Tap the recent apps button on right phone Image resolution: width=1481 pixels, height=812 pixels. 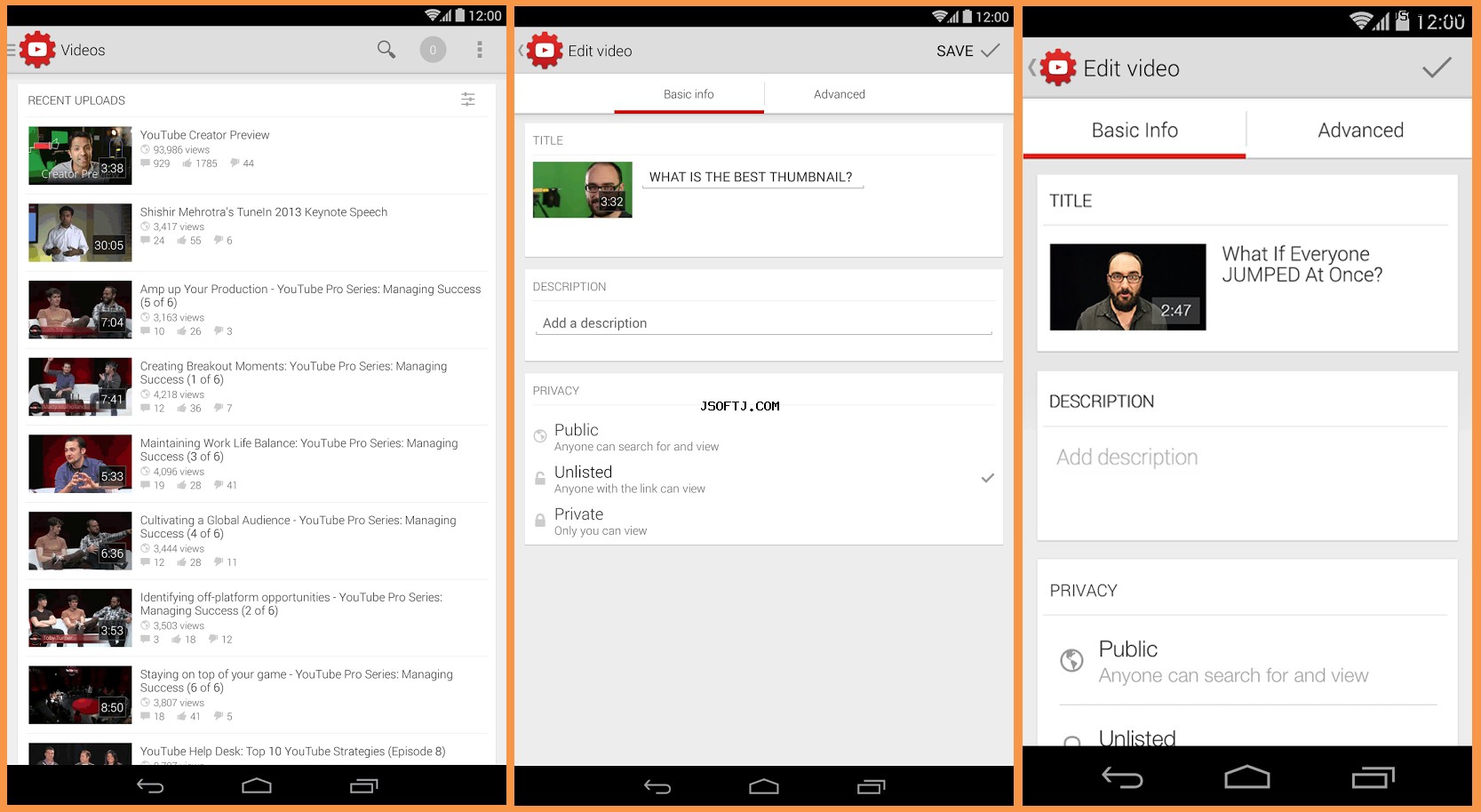coord(1374,777)
